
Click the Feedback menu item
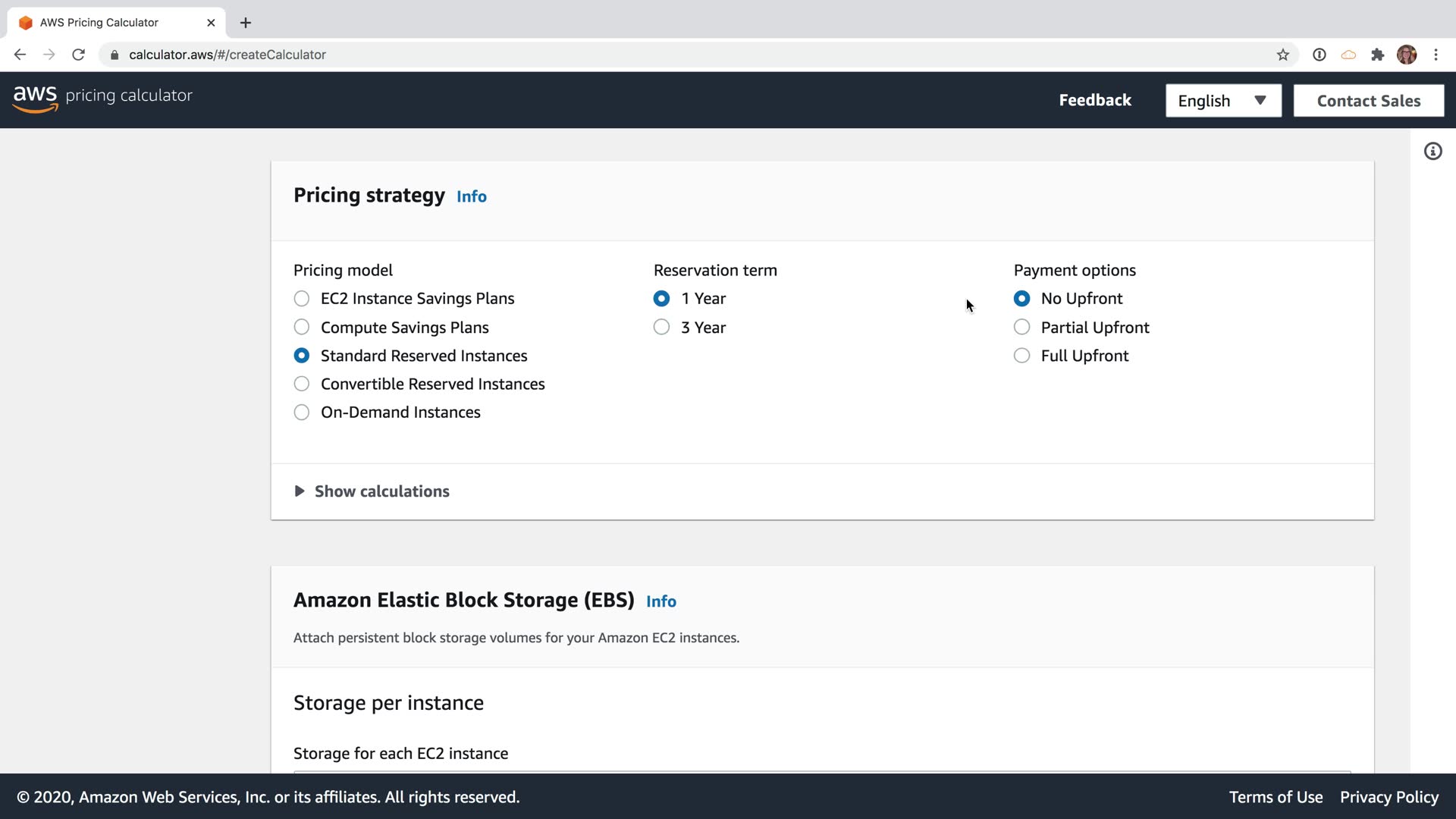[1094, 101]
